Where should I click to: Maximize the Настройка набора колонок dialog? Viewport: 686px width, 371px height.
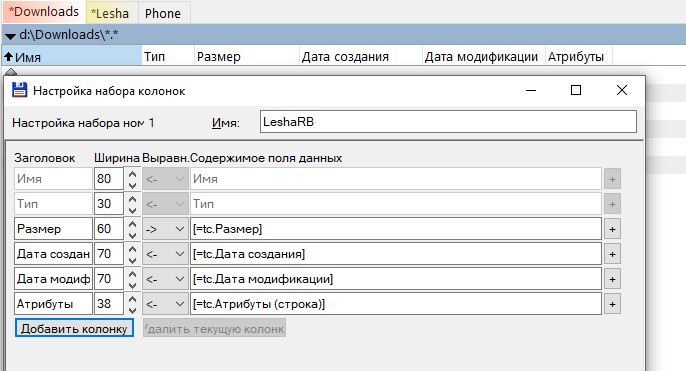pos(576,90)
